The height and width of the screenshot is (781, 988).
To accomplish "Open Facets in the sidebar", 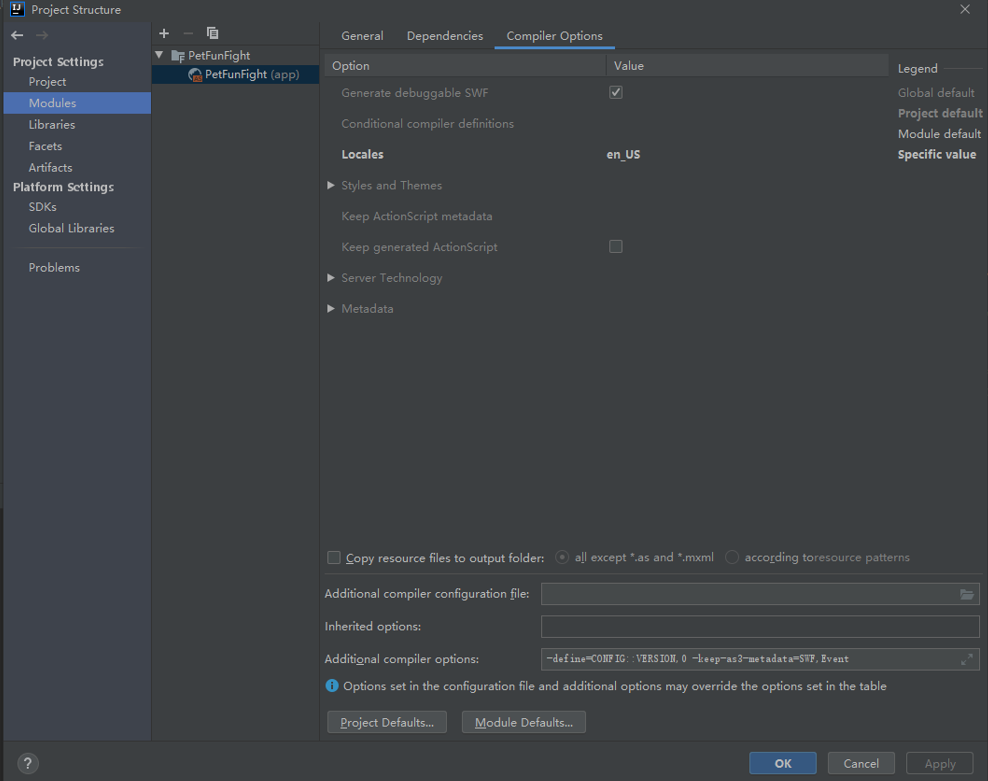I will coord(45,146).
